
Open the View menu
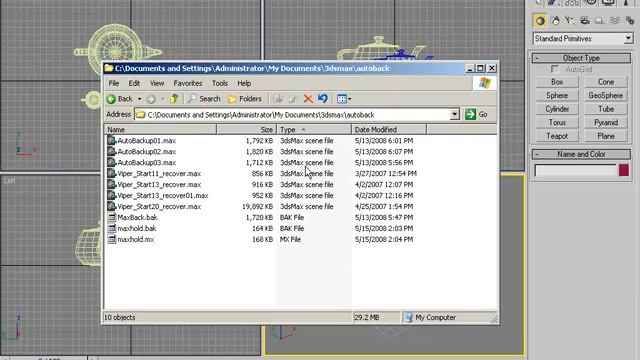pyautogui.click(x=157, y=83)
